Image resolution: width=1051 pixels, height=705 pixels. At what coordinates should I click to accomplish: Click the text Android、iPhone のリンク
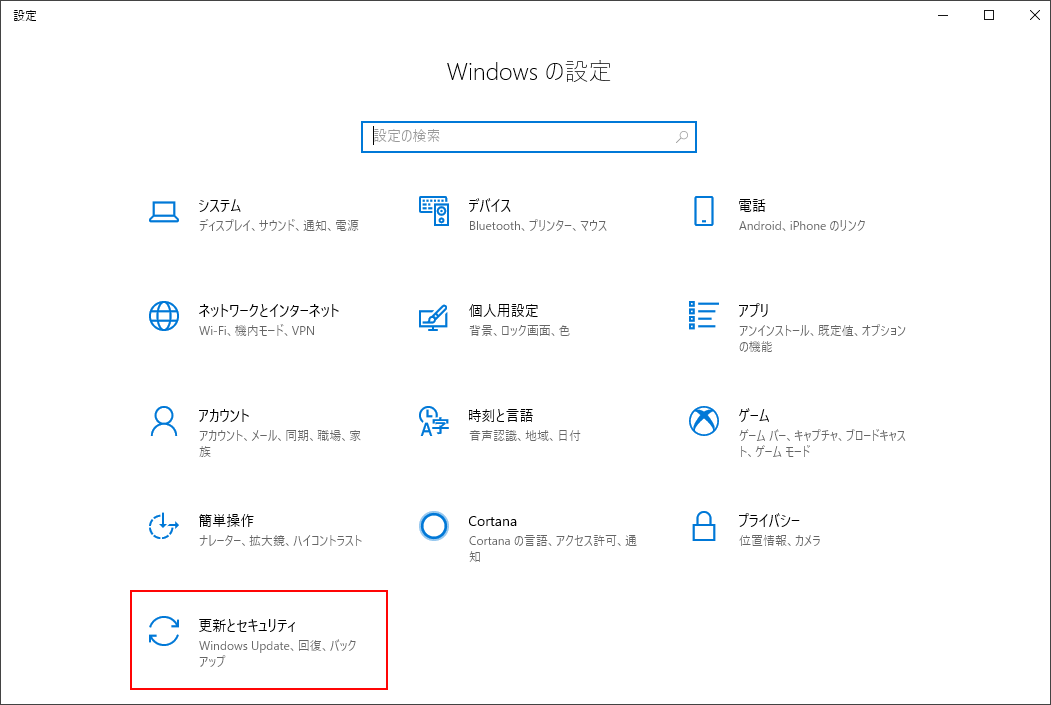tap(802, 226)
